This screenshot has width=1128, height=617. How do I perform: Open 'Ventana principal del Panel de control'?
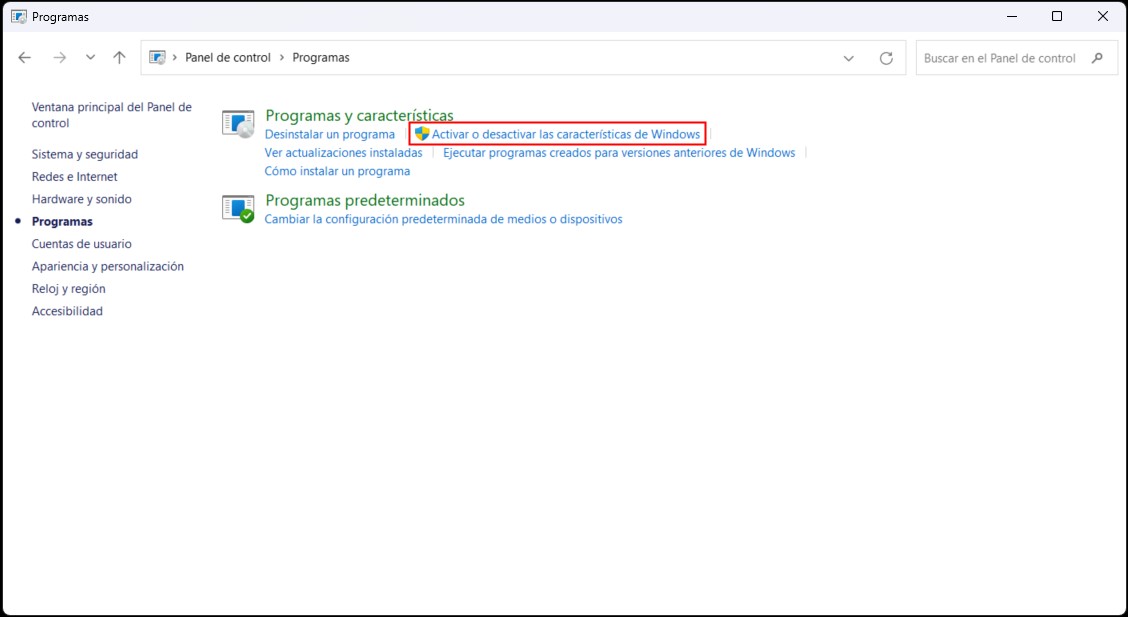pyautogui.click(x=112, y=115)
